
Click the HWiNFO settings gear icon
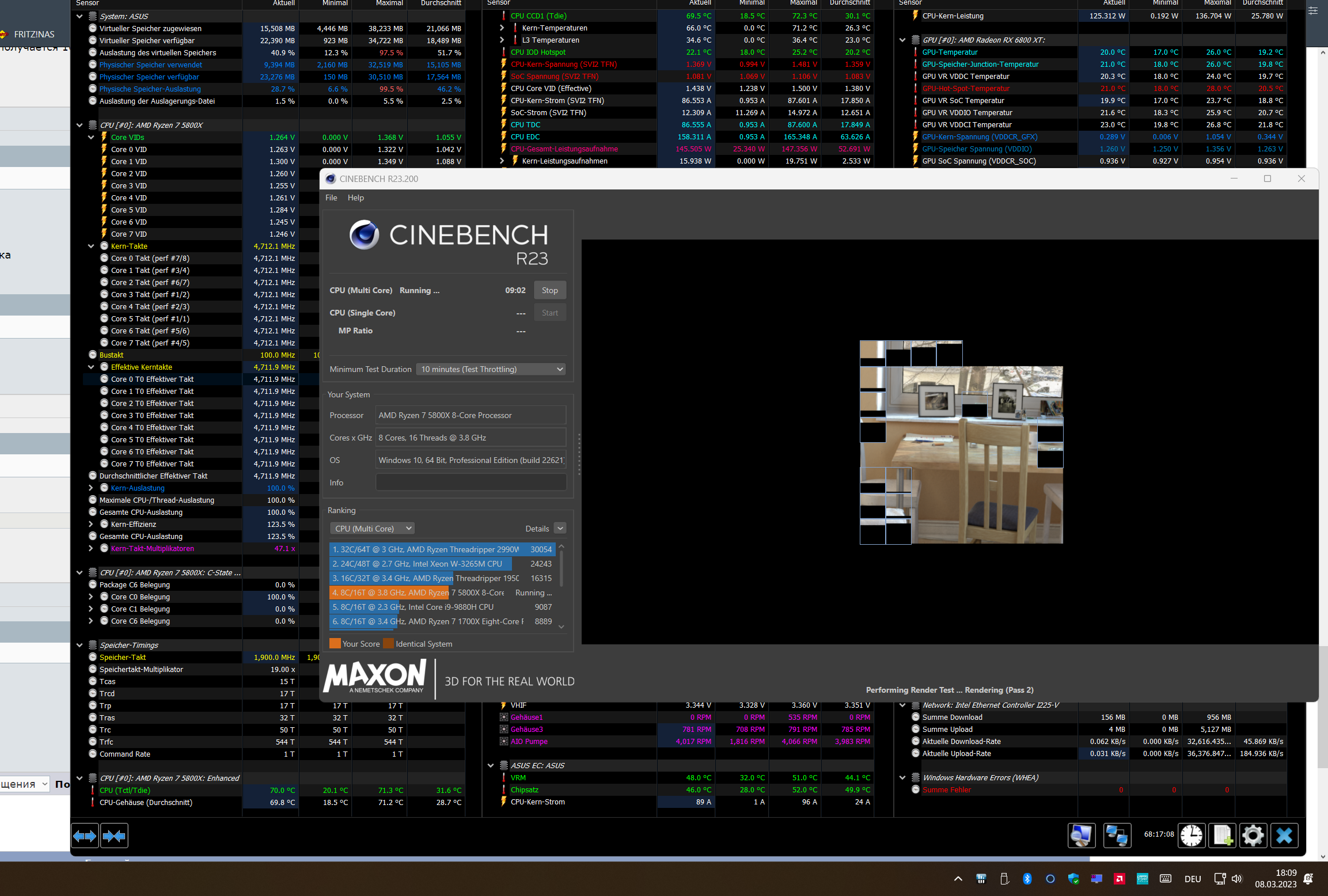point(1253,836)
